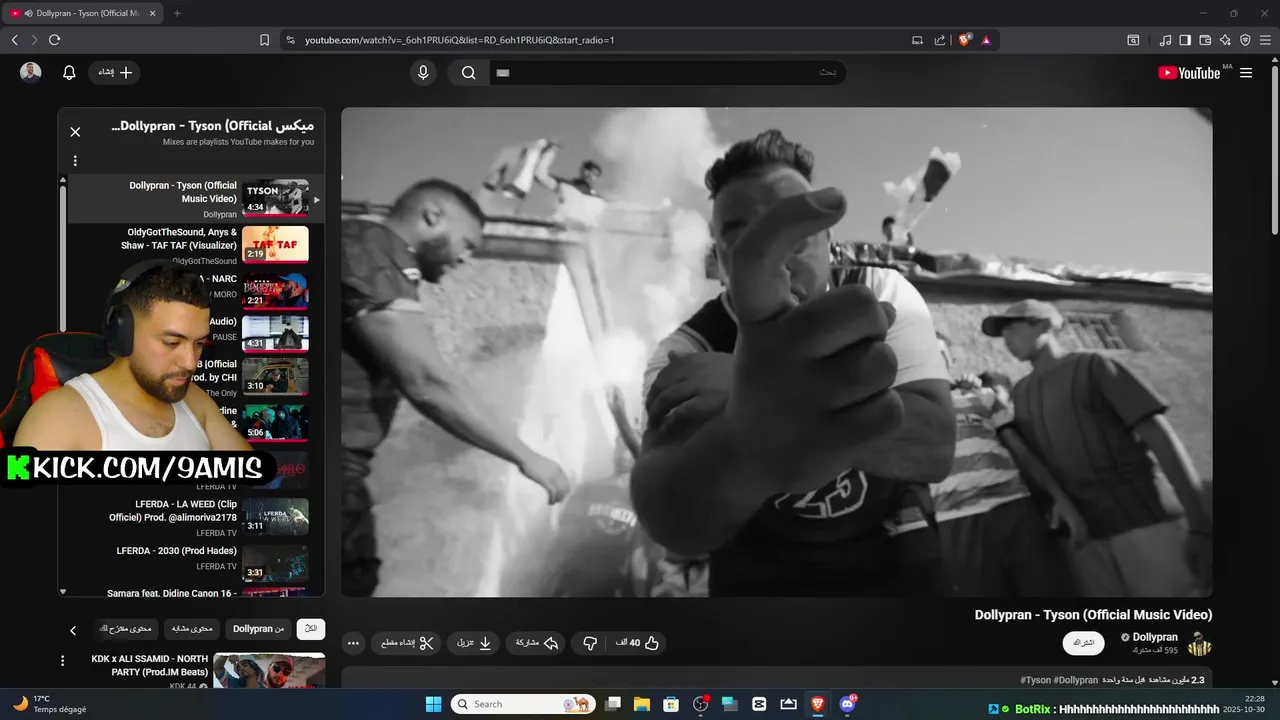Image resolution: width=1280 pixels, height=720 pixels.
Task: Dislike the video with thumbs down
Action: pyautogui.click(x=590, y=643)
